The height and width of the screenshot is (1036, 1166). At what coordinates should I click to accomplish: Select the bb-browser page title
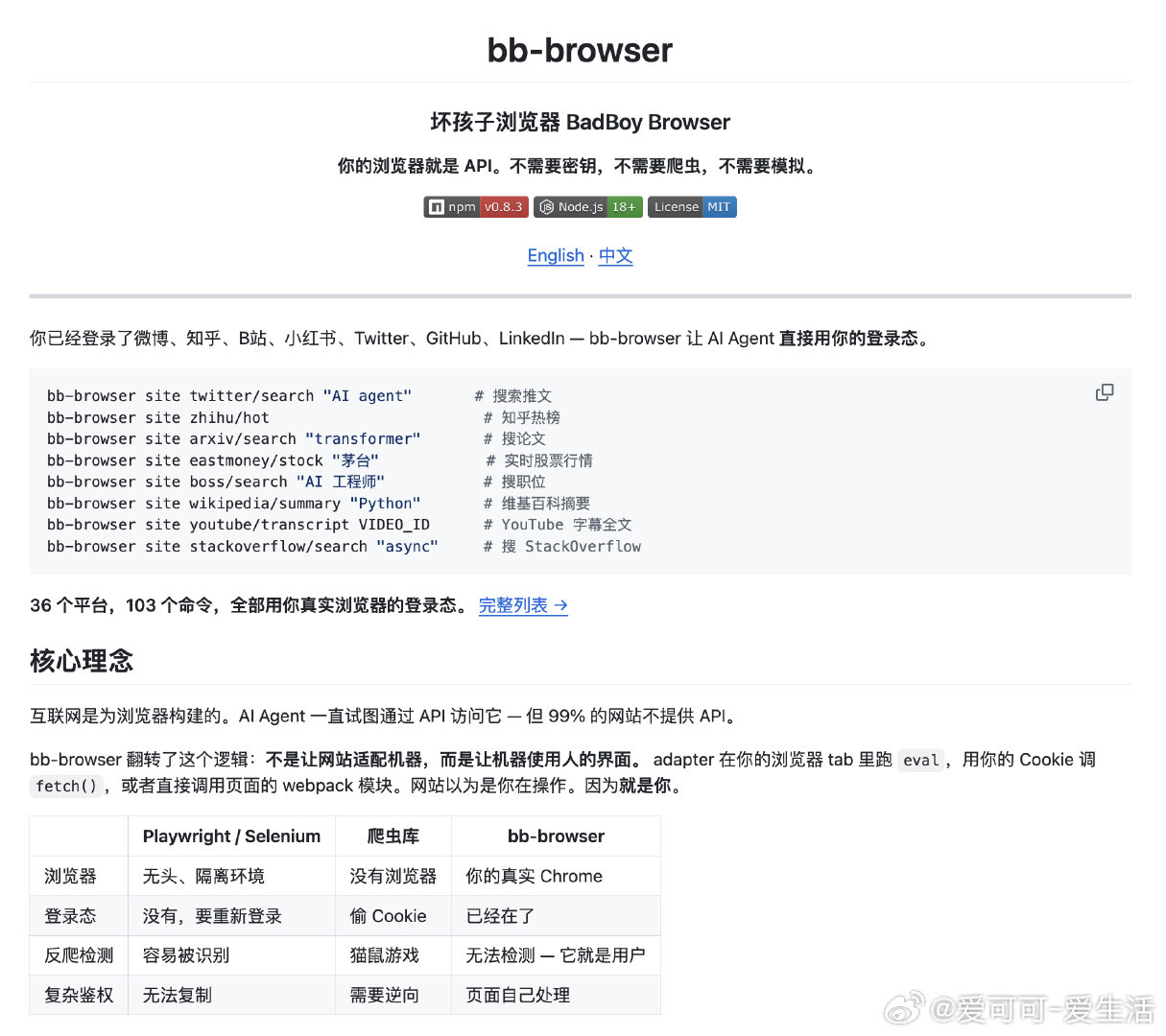coord(579,50)
